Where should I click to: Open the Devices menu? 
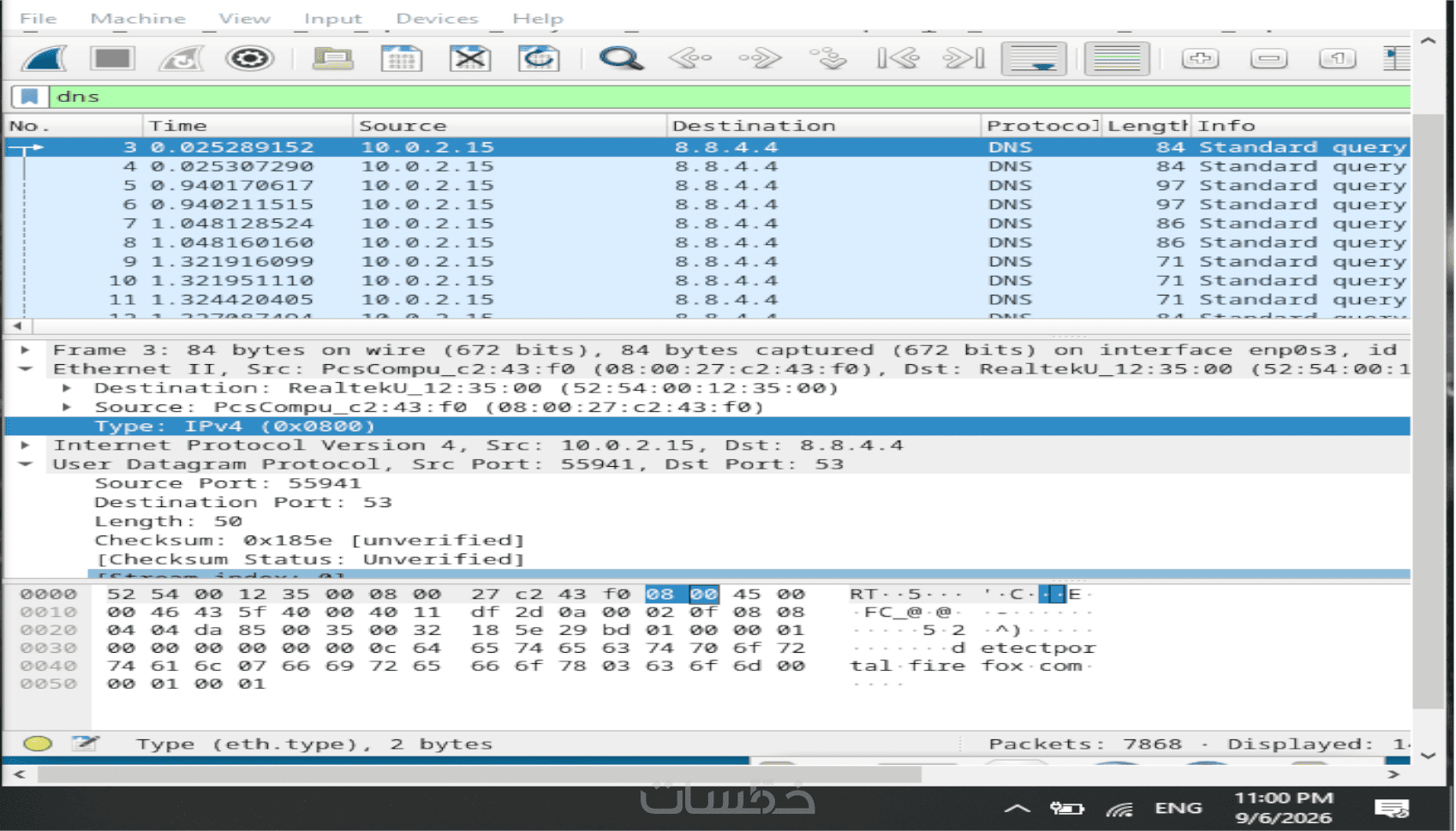437,18
